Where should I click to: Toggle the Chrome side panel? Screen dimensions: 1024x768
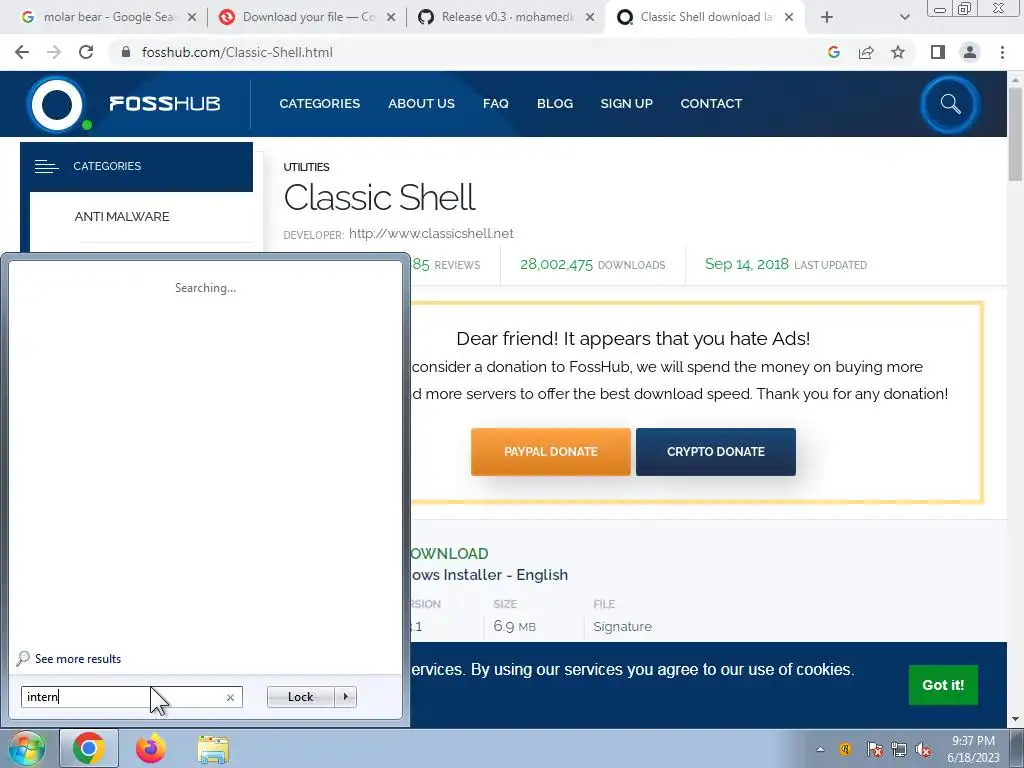pyautogui.click(x=938, y=52)
